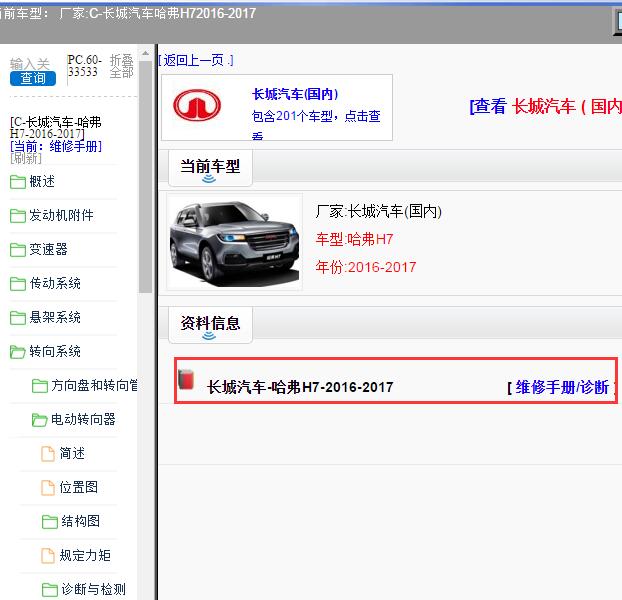Click the 当前车型 tab header
The image size is (622, 600).
[x=210, y=168]
